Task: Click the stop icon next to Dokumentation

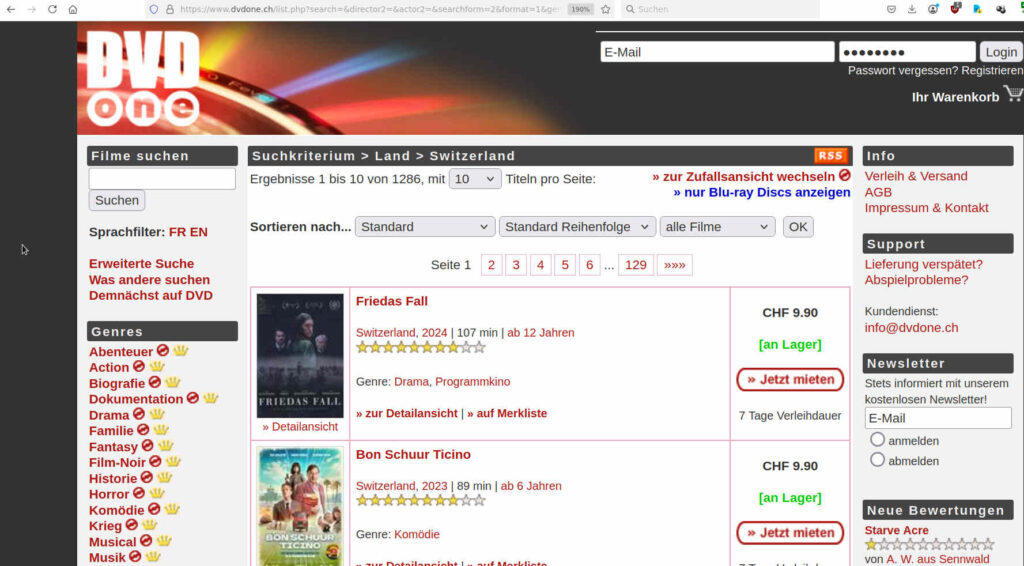Action: (193, 398)
